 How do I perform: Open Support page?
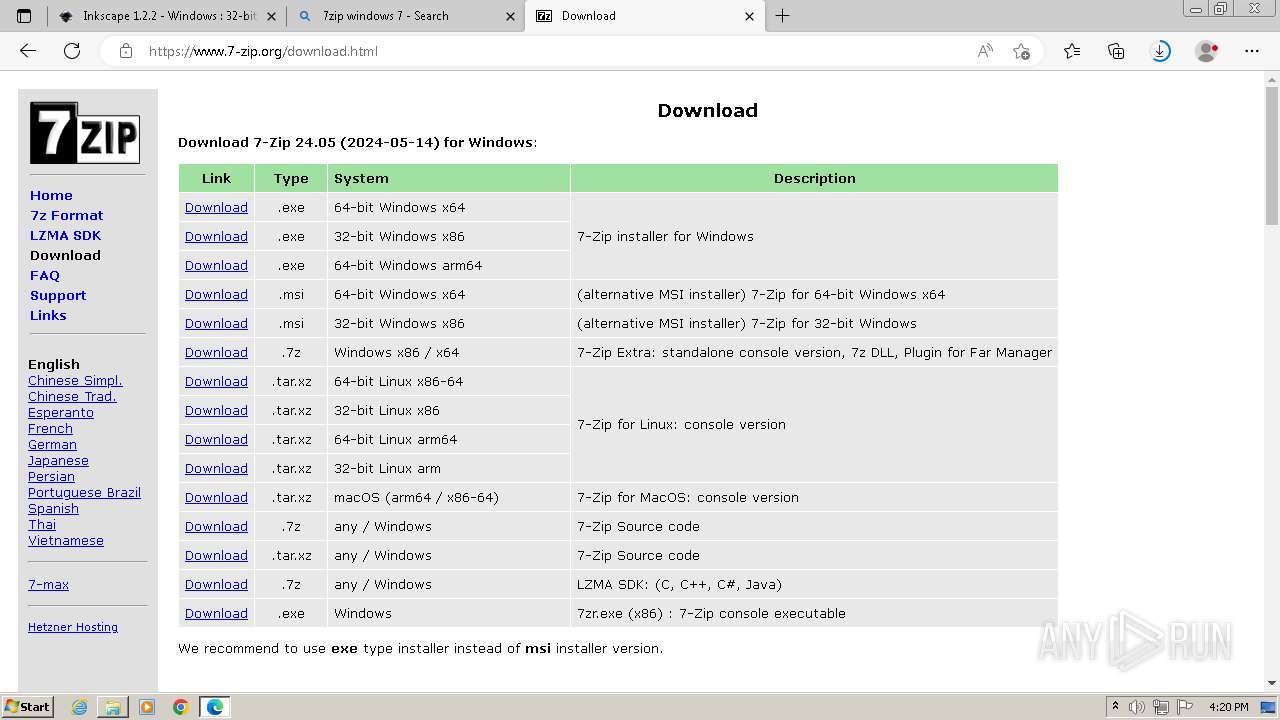58,295
